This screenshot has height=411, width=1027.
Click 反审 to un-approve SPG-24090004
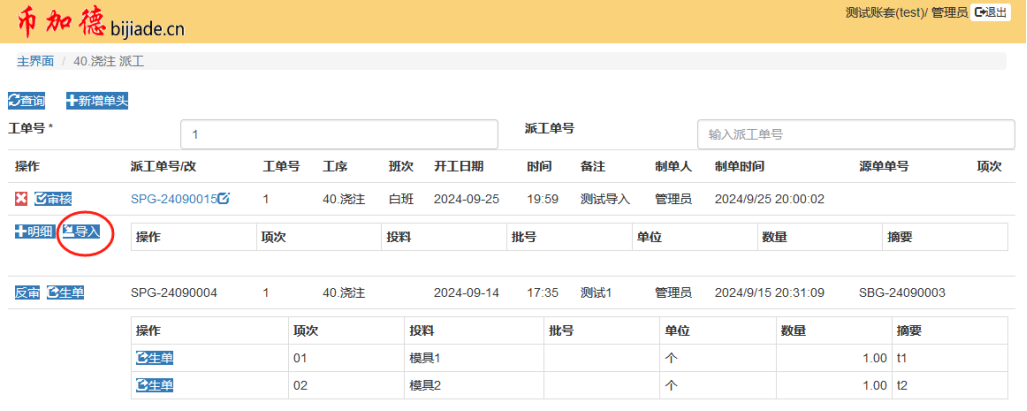[27, 293]
